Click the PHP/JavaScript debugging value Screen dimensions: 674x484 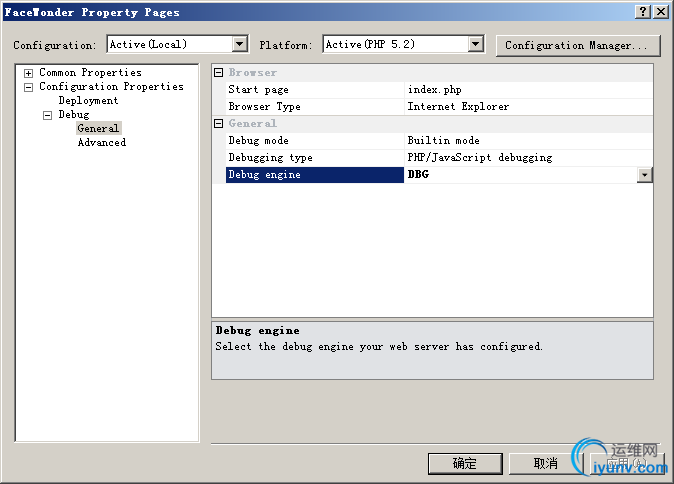pyautogui.click(x=528, y=158)
